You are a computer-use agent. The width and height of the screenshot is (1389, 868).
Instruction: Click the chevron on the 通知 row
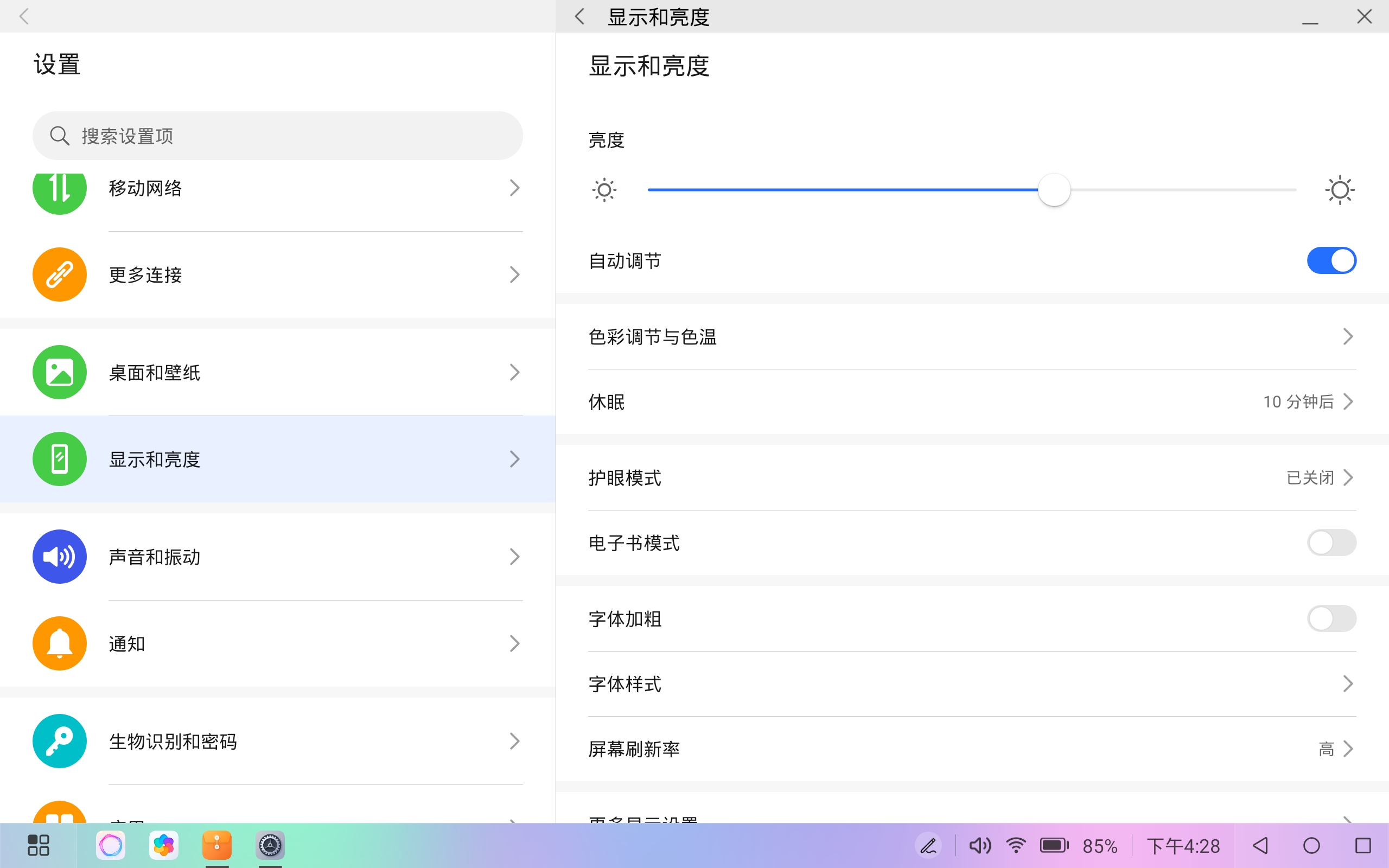tap(515, 643)
